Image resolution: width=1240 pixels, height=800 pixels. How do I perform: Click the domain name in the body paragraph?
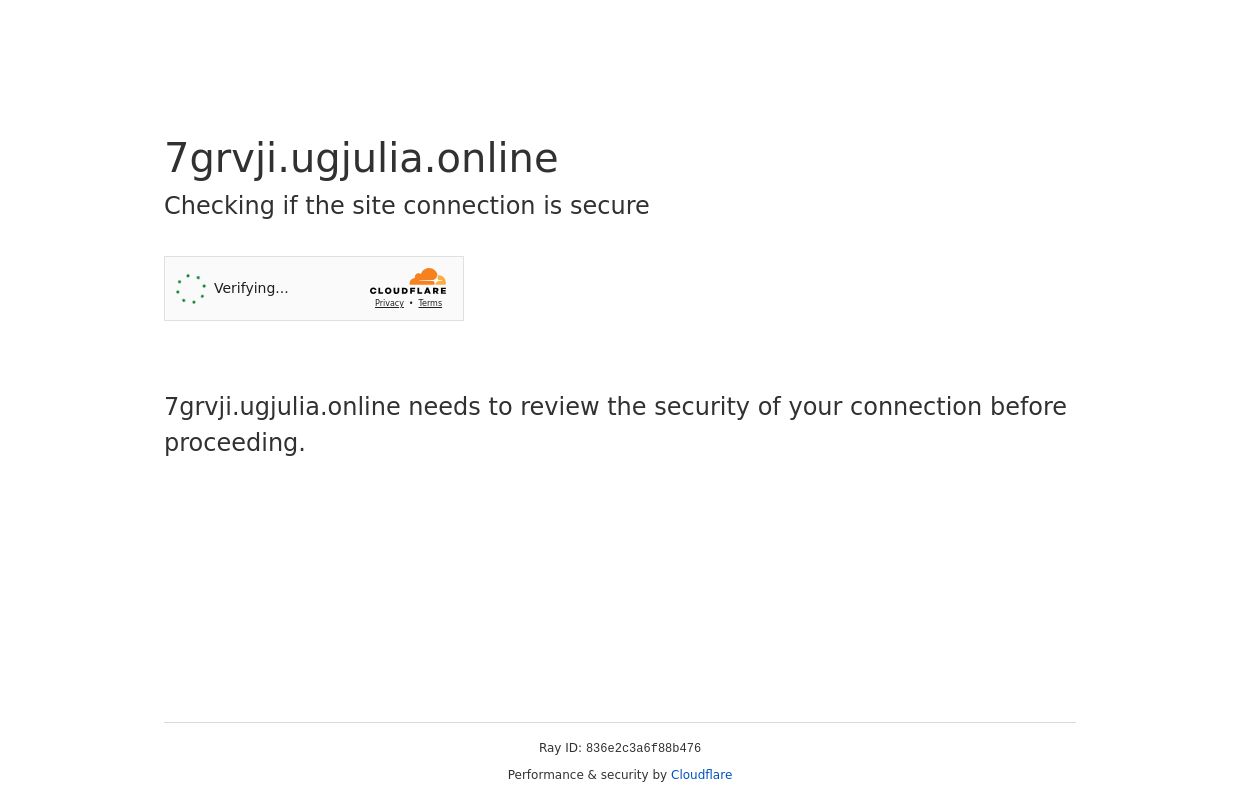tap(282, 407)
